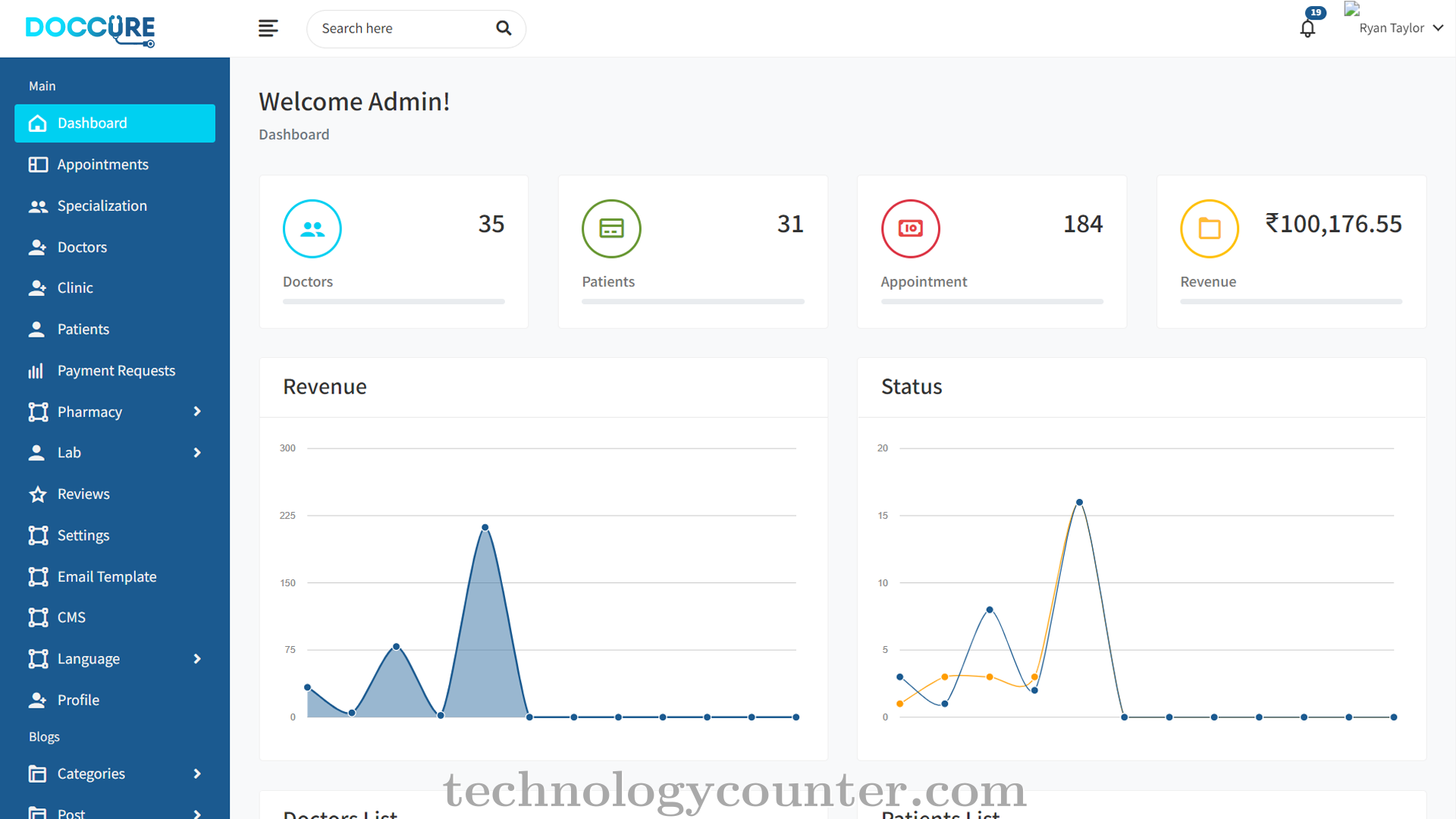Toggle the hamburger sidebar menu icon
Image resolution: width=1456 pixels, height=819 pixels.
(268, 29)
